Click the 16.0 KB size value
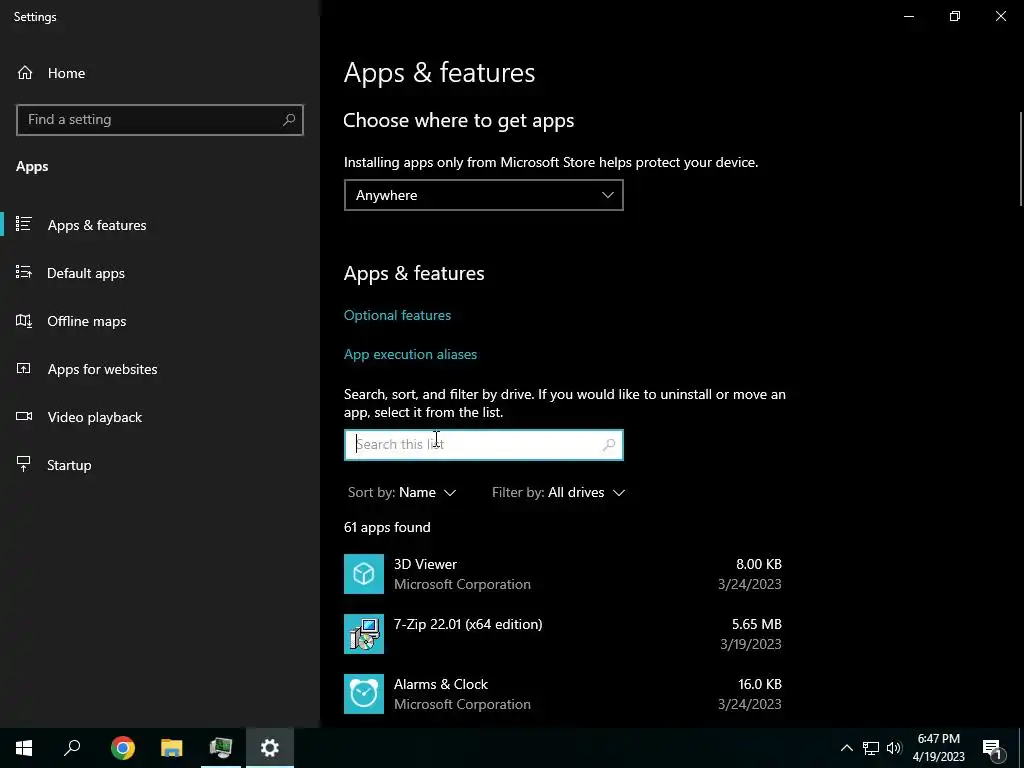The height and width of the screenshot is (768, 1024). click(760, 684)
